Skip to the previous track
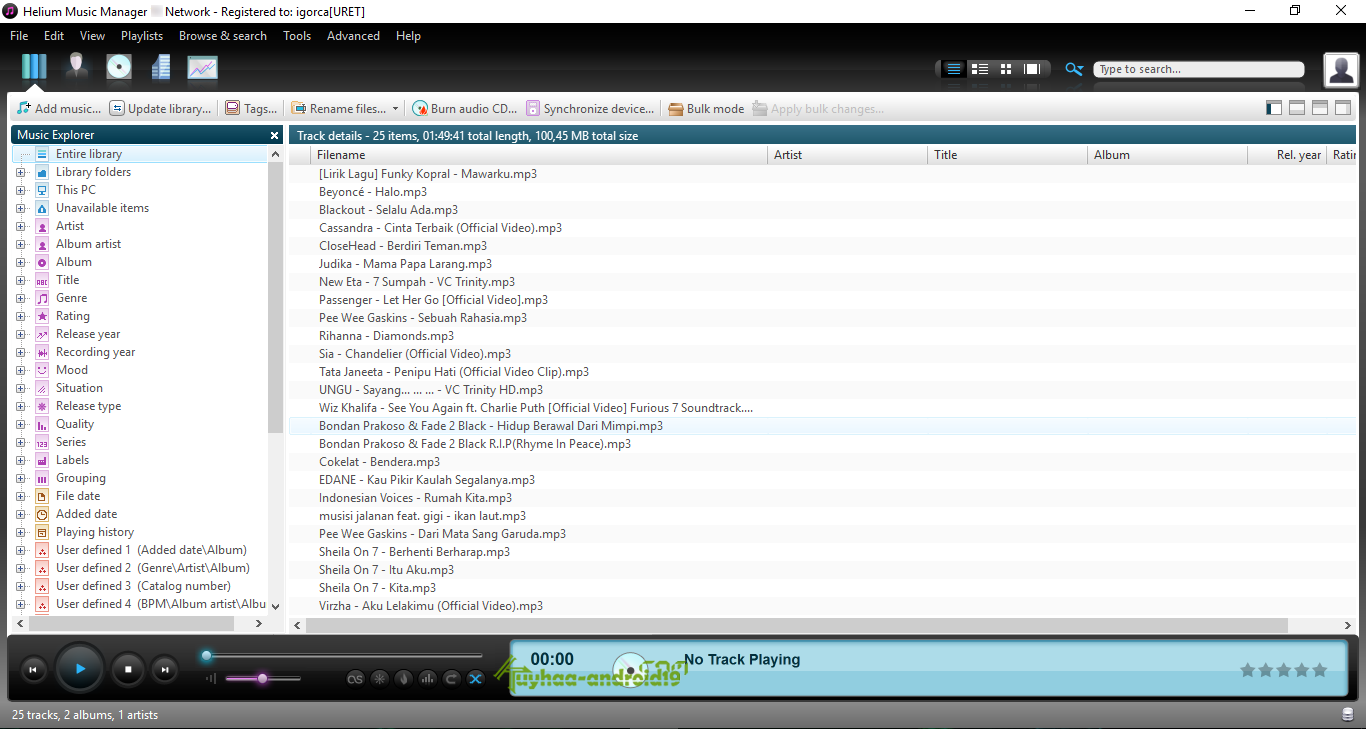The image size is (1366, 729). tap(34, 670)
